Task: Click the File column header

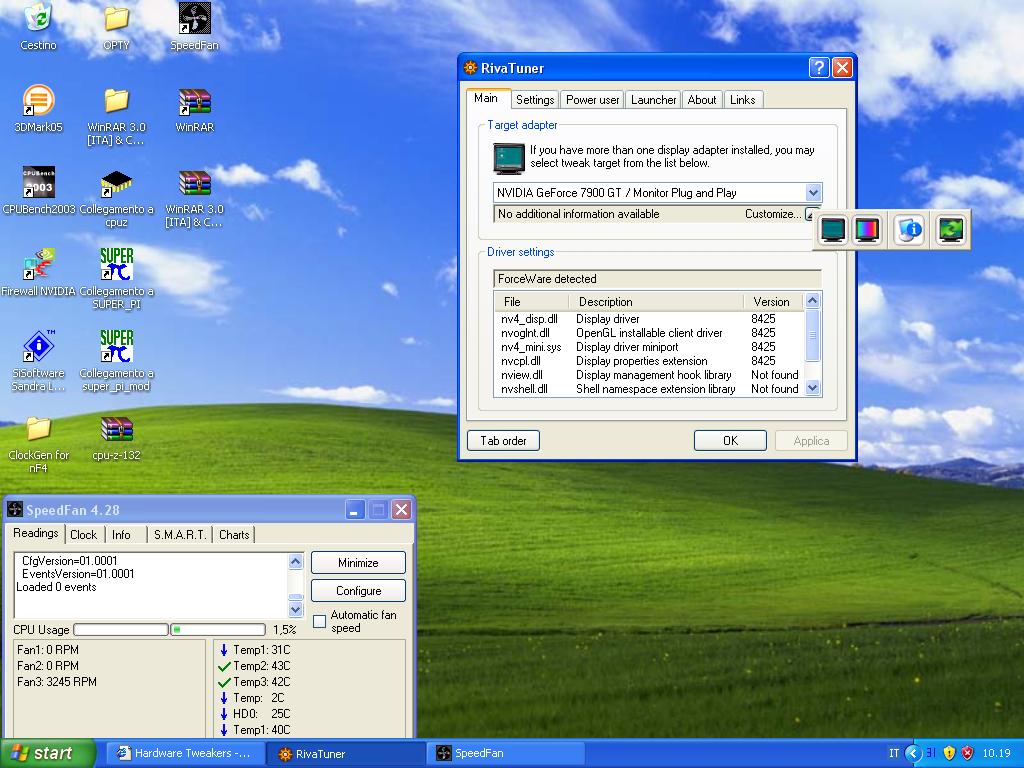Action: click(532, 302)
